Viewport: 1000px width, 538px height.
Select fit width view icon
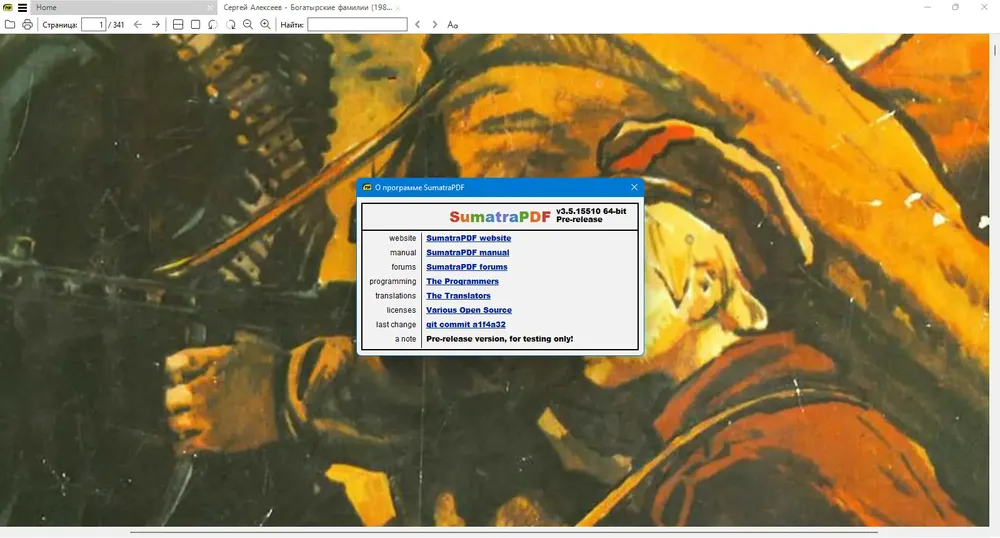click(x=178, y=24)
